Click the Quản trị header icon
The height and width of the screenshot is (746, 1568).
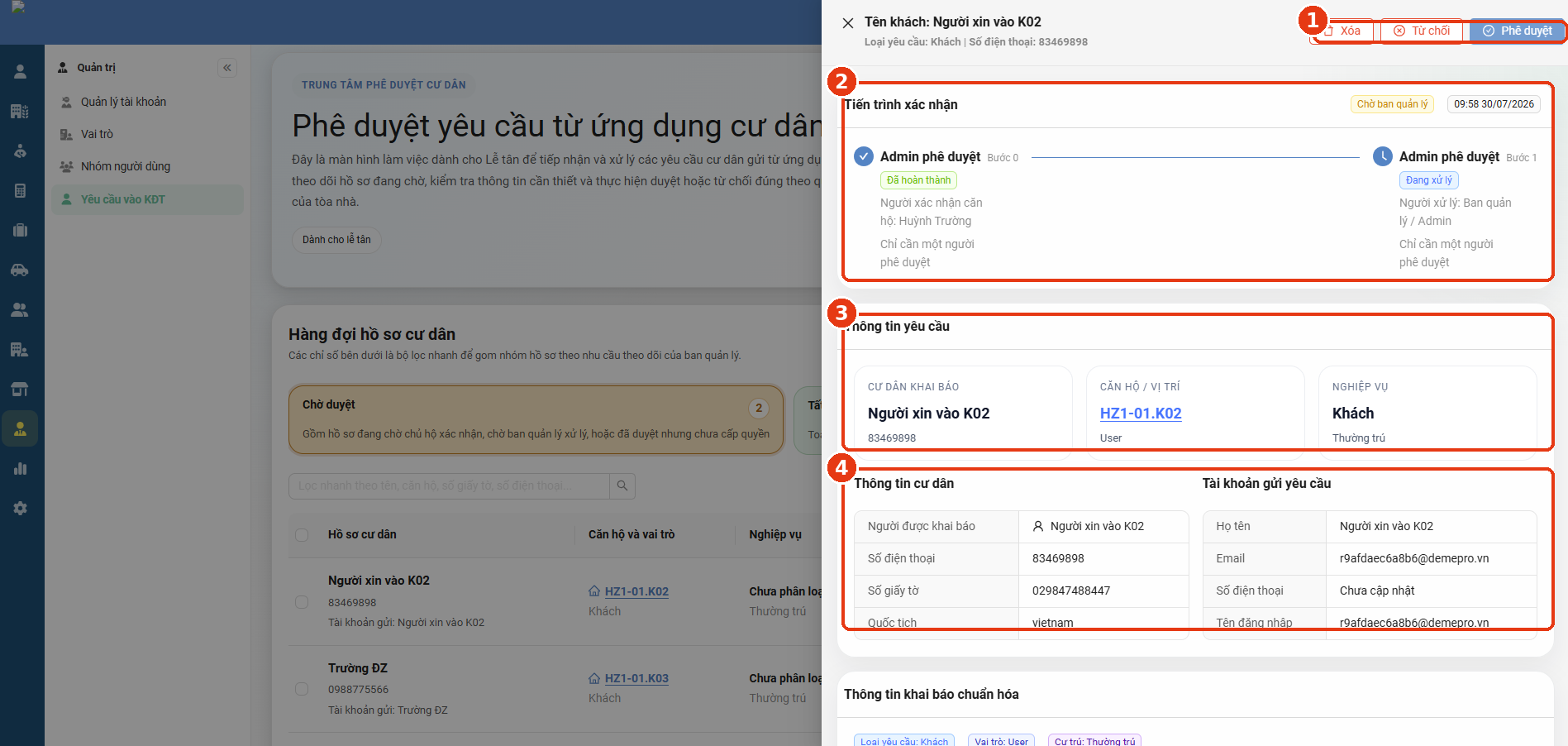click(63, 68)
